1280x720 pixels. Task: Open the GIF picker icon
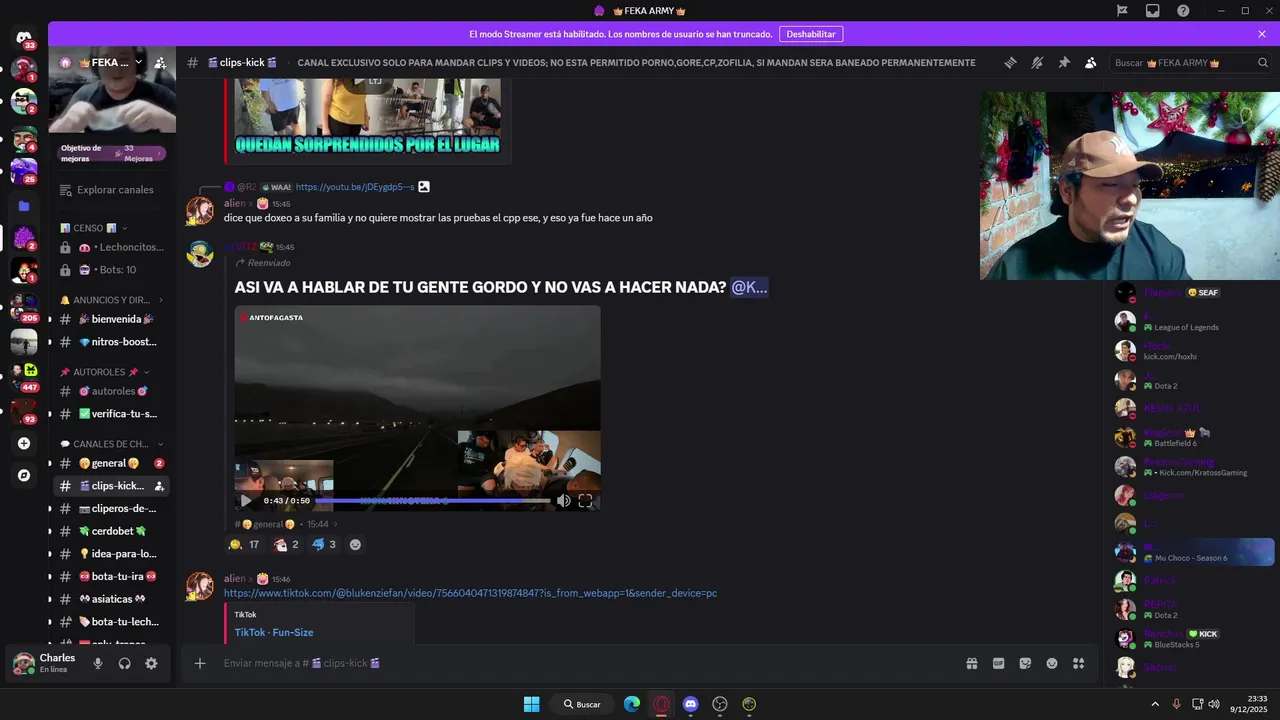(998, 663)
